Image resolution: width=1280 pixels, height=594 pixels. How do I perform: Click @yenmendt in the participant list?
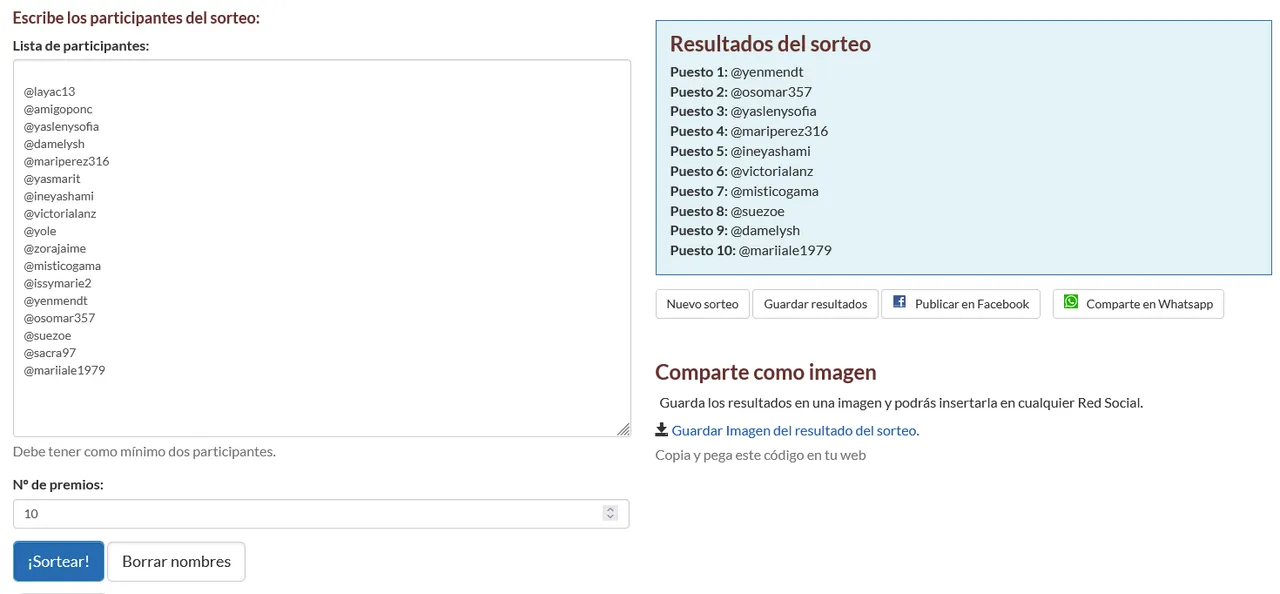point(56,301)
